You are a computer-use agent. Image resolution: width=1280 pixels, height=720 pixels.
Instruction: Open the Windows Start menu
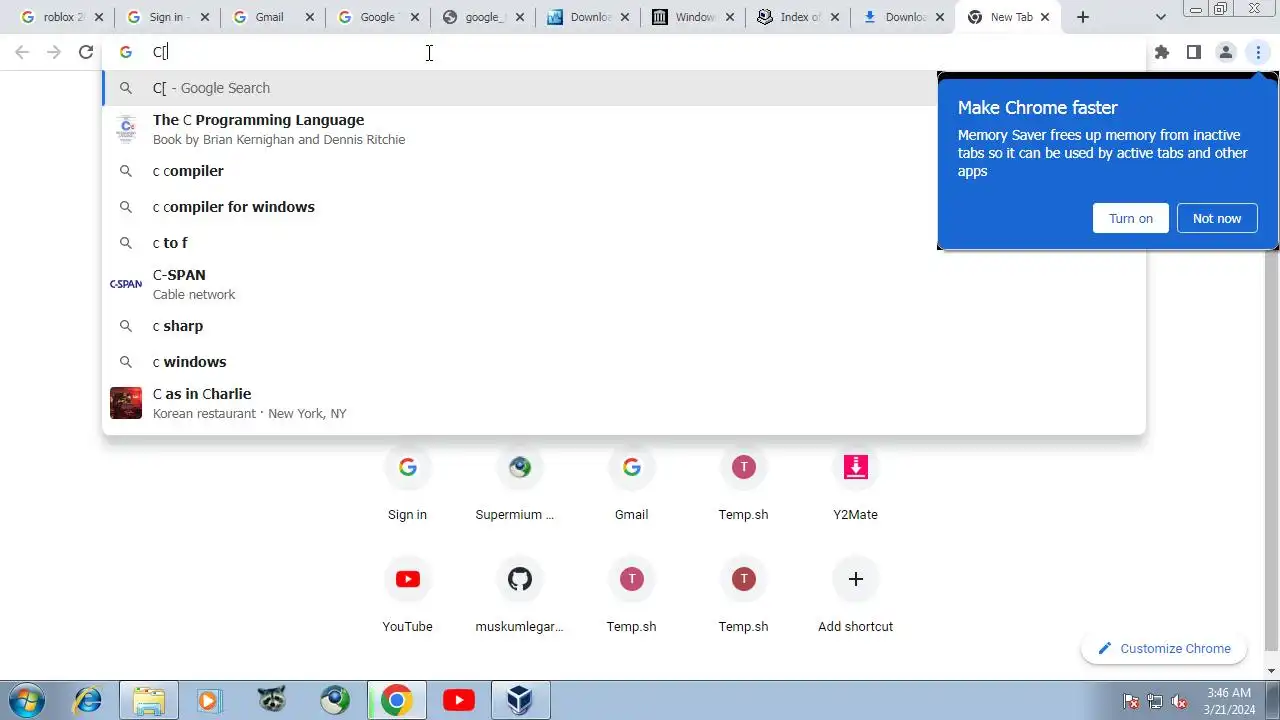pos(27,700)
